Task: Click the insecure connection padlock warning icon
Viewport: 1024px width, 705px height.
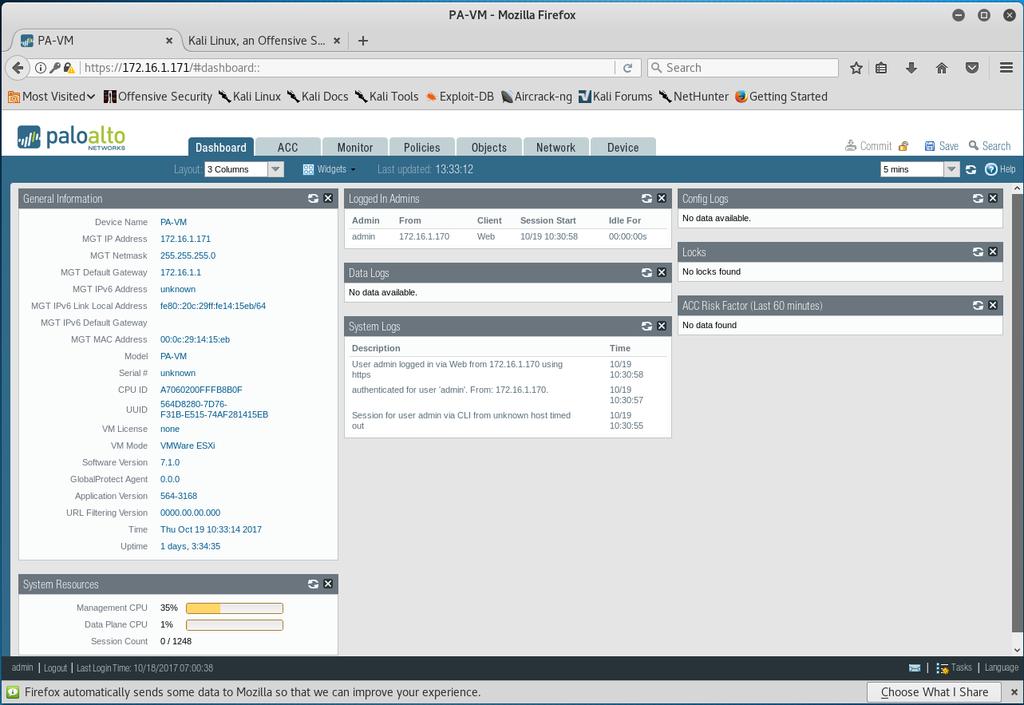Action: click(x=69, y=68)
